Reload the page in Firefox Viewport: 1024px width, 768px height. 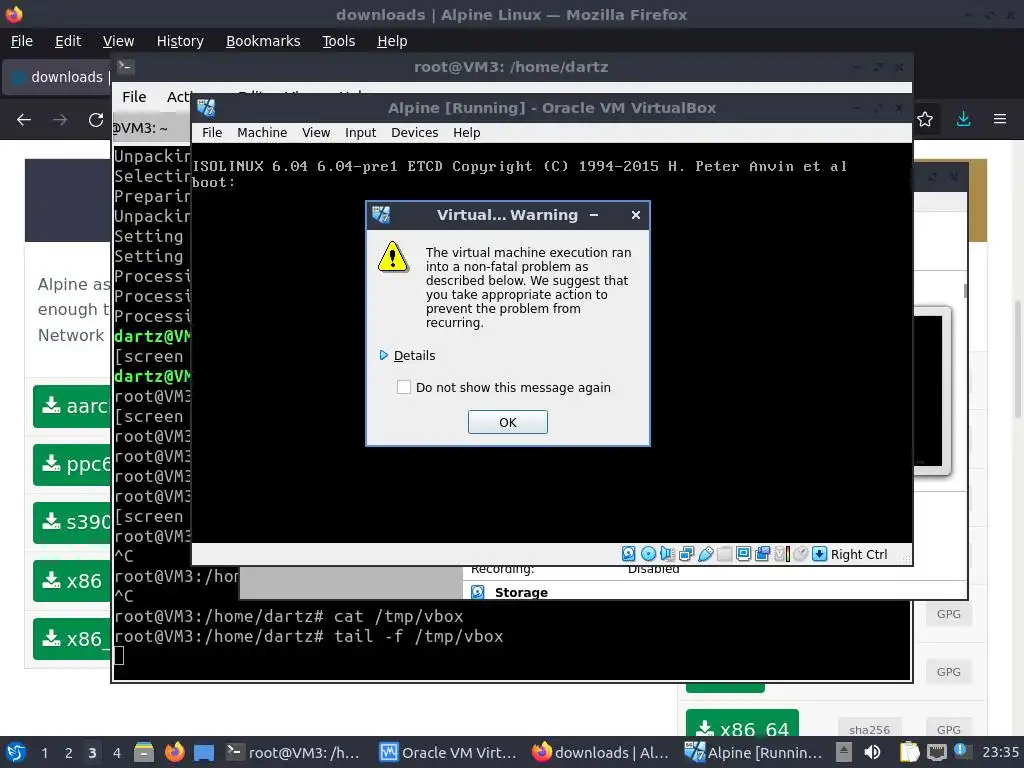96,120
